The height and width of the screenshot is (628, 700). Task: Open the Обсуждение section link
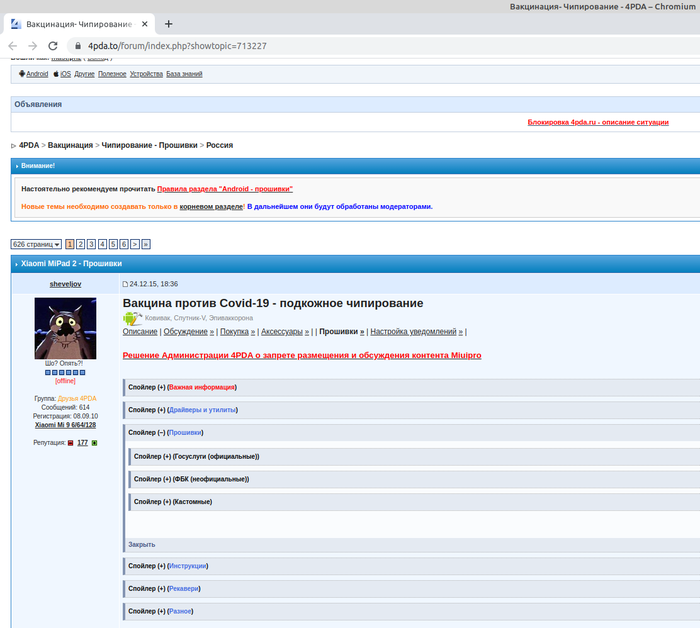tap(185, 331)
